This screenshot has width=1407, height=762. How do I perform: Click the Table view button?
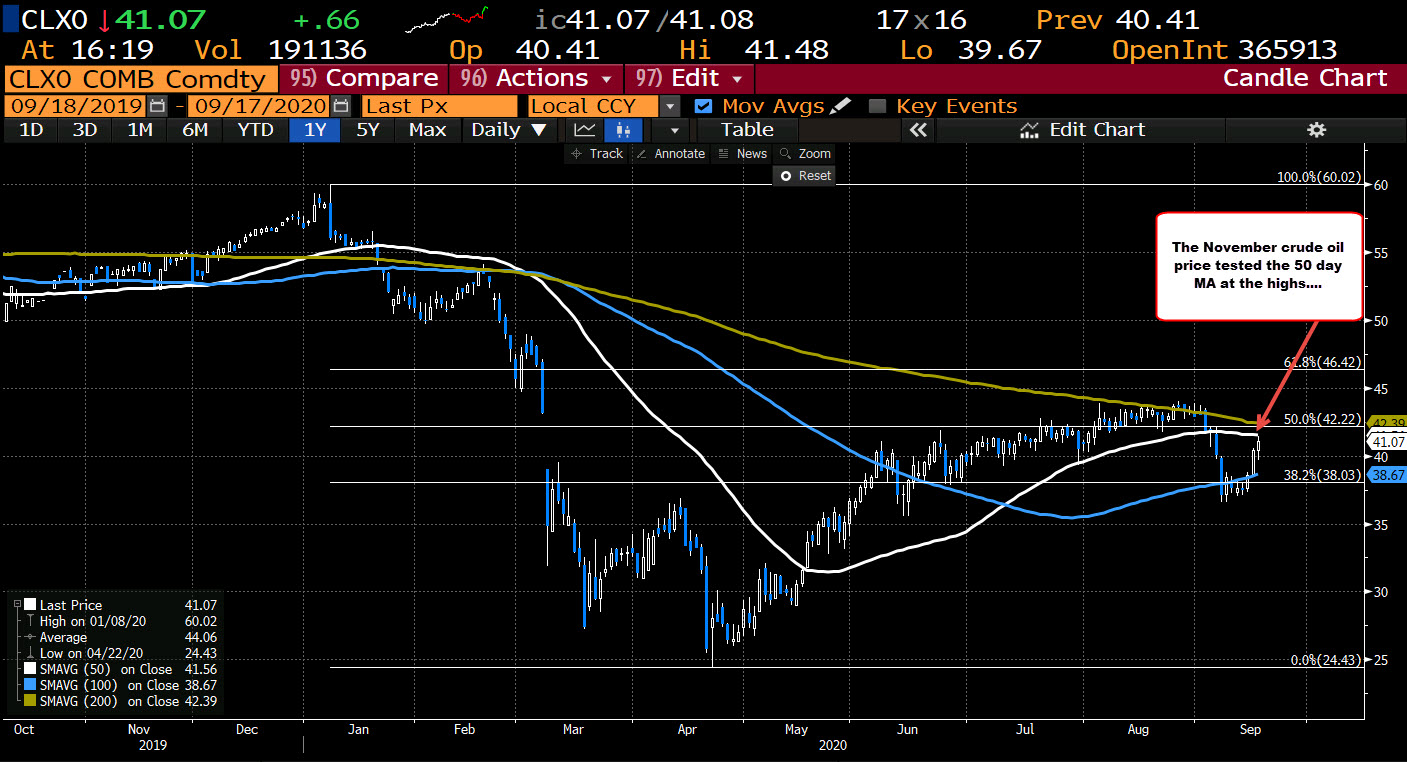(x=747, y=130)
